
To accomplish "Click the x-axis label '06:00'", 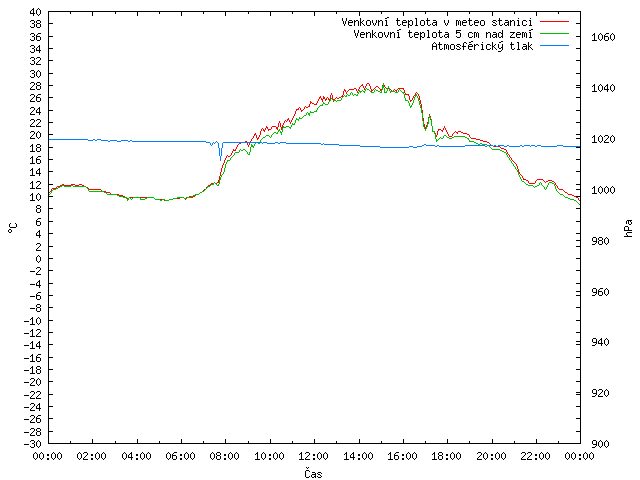I will [180, 456].
